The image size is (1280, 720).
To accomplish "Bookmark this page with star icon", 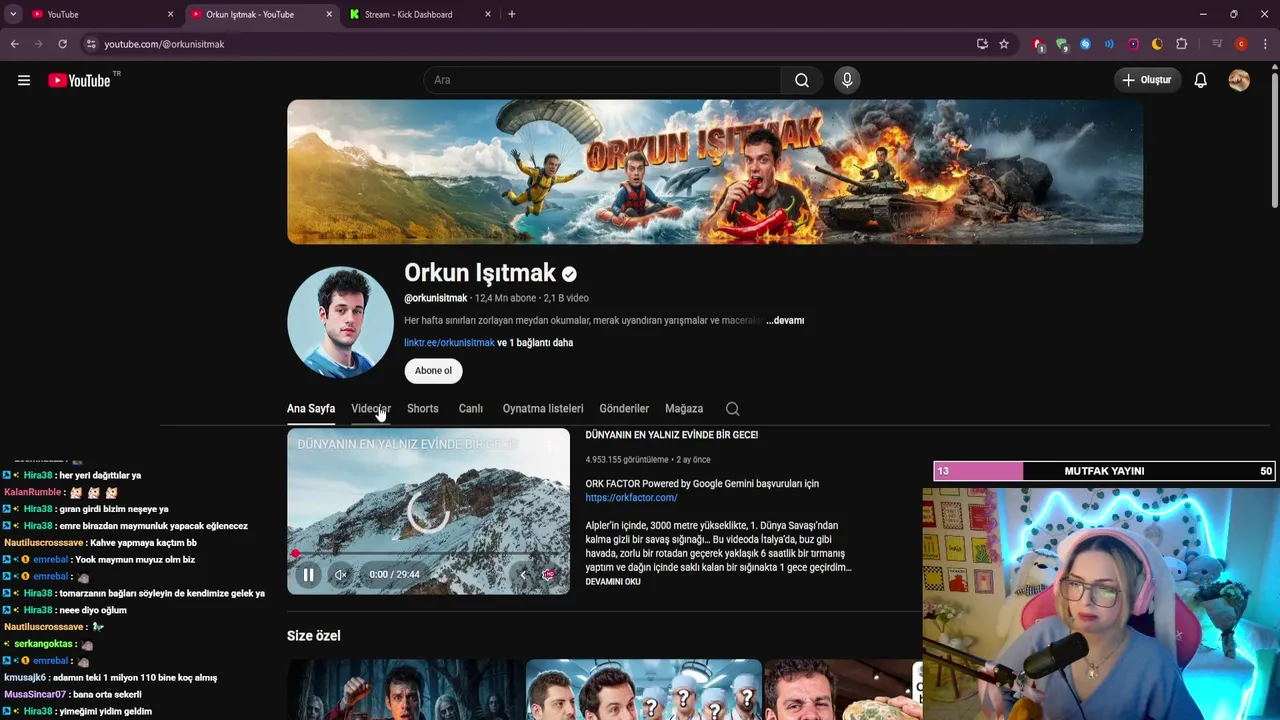I will tap(1004, 44).
